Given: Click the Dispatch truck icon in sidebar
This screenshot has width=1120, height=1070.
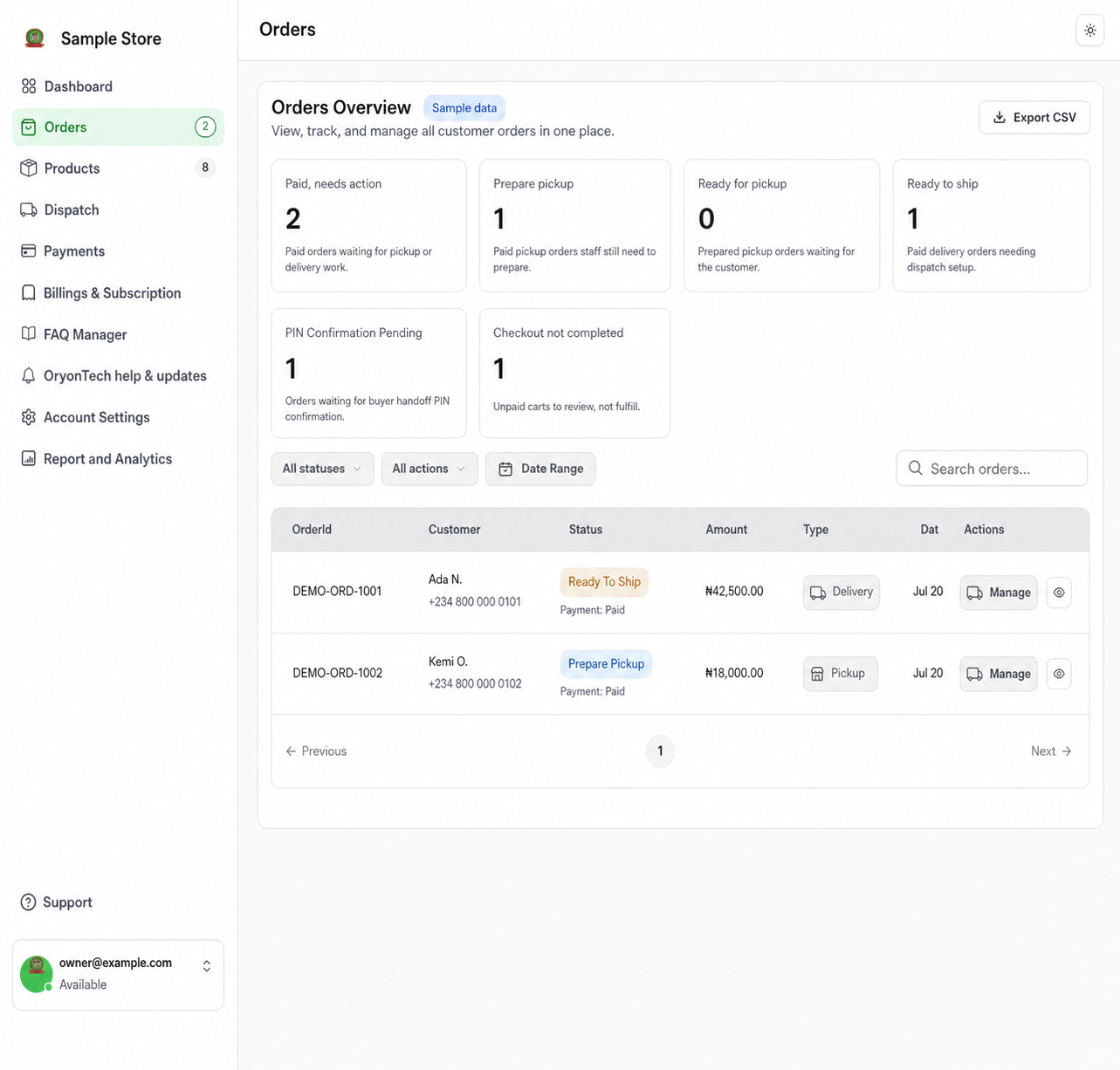Looking at the screenshot, I should tap(29, 210).
